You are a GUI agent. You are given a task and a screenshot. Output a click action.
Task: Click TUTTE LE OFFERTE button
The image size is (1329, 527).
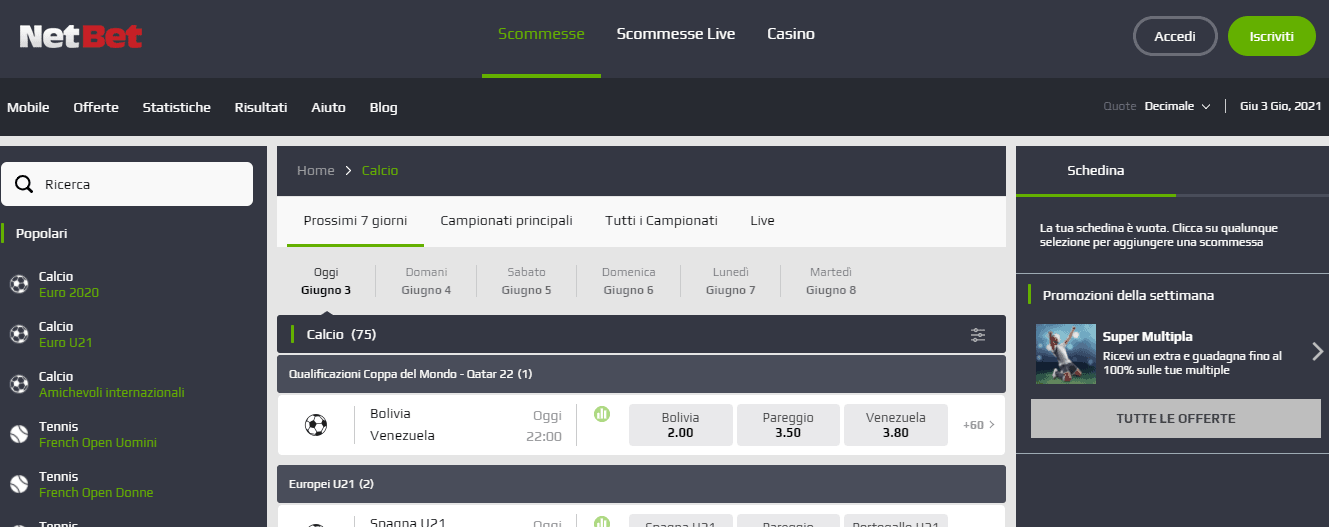coord(1176,418)
